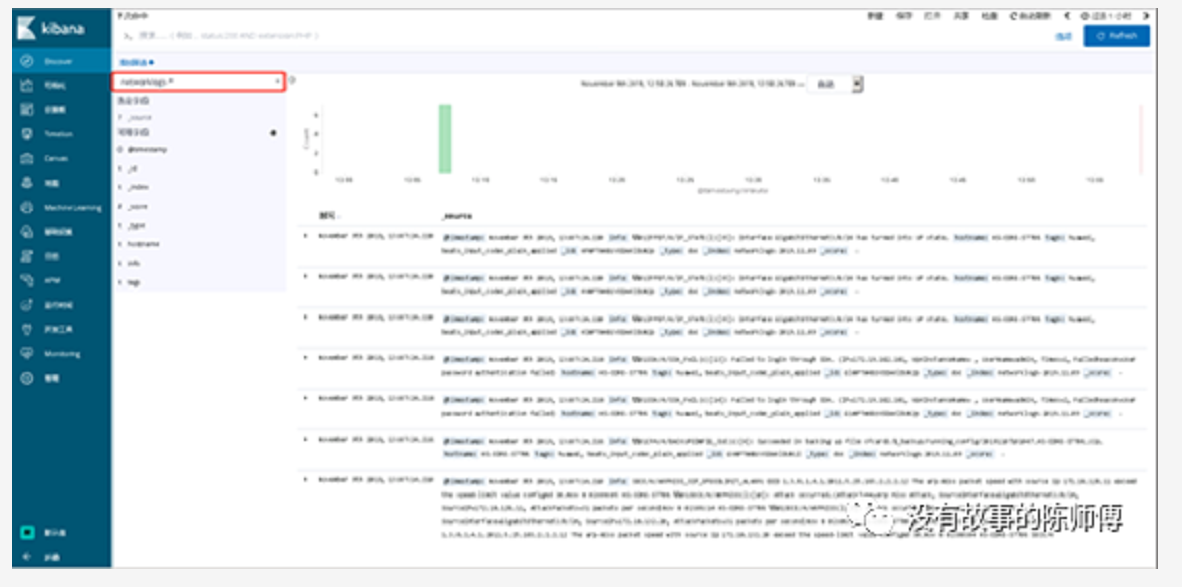This screenshot has width=1182, height=587.
Task: Open Discover in the Kibana sidebar
Action: click(x=61, y=60)
